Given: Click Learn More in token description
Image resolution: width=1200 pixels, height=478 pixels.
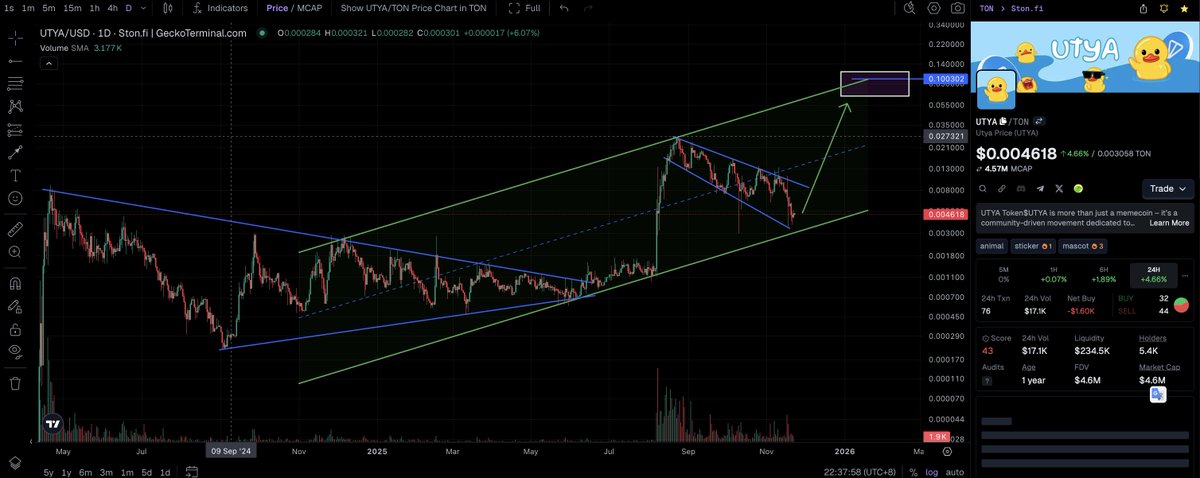Looking at the screenshot, I should click(1169, 223).
